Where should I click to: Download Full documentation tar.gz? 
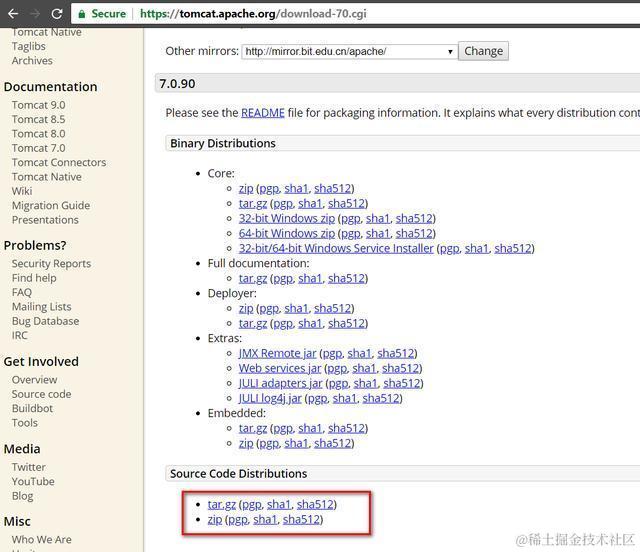253,278
